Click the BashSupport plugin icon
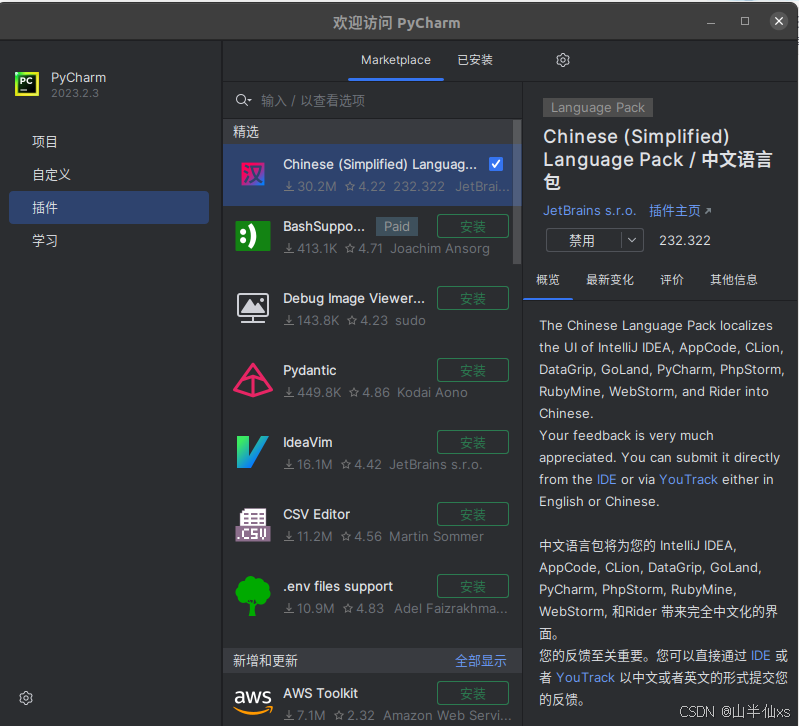Image resolution: width=799 pixels, height=726 pixels. 253,236
